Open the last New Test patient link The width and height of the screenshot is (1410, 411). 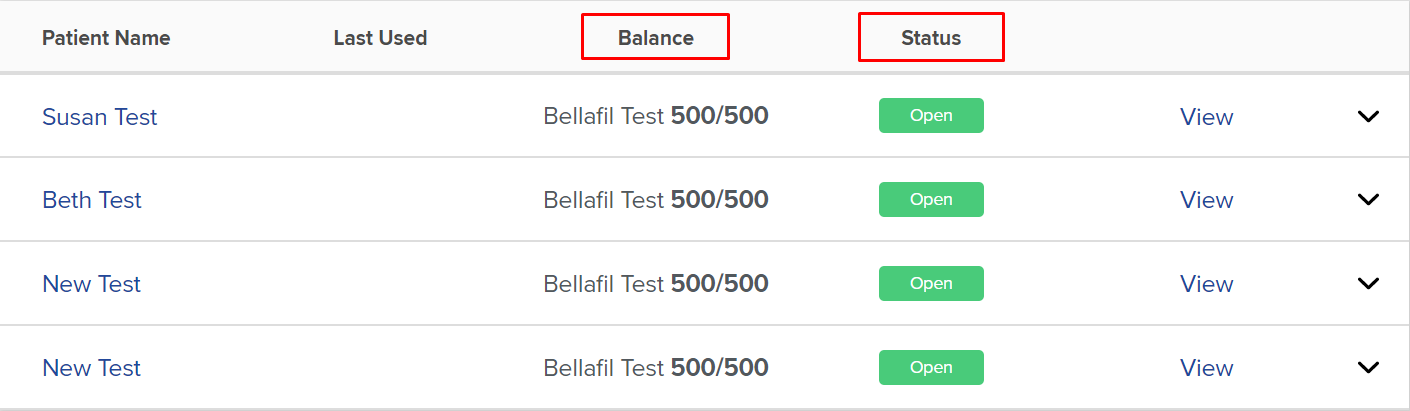point(91,368)
